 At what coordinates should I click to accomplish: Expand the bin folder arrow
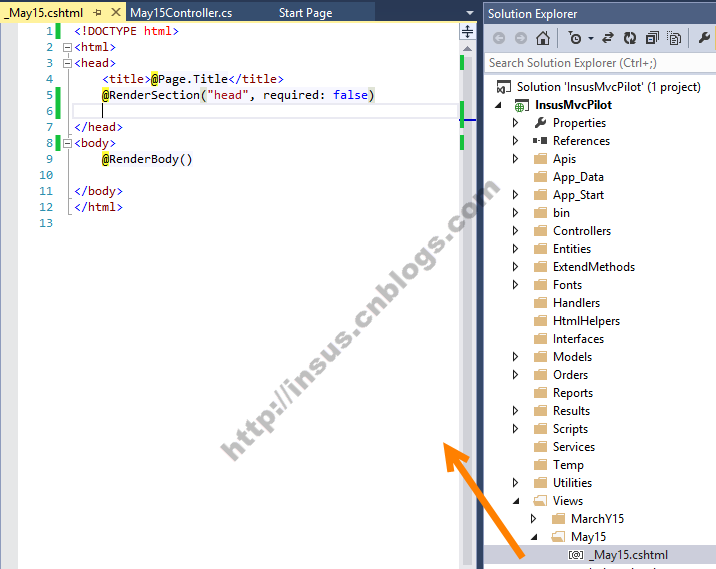pos(516,213)
